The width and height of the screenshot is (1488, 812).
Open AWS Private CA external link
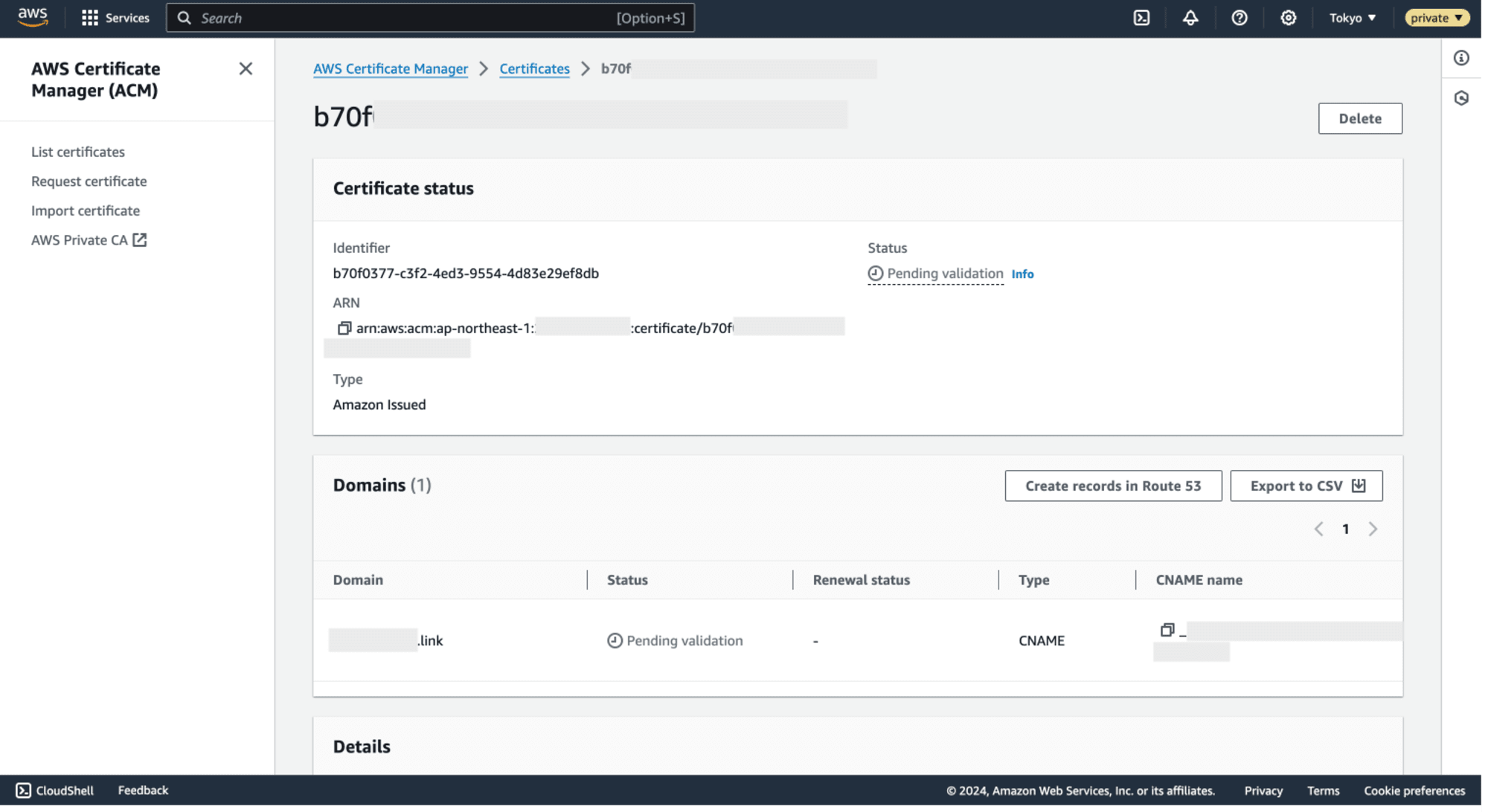(x=89, y=241)
